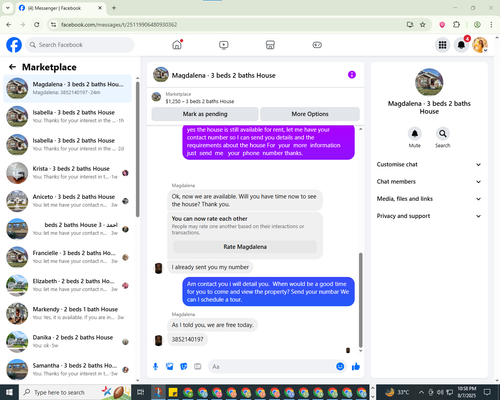
Task: Open Windows Start menu
Action: [9, 392]
